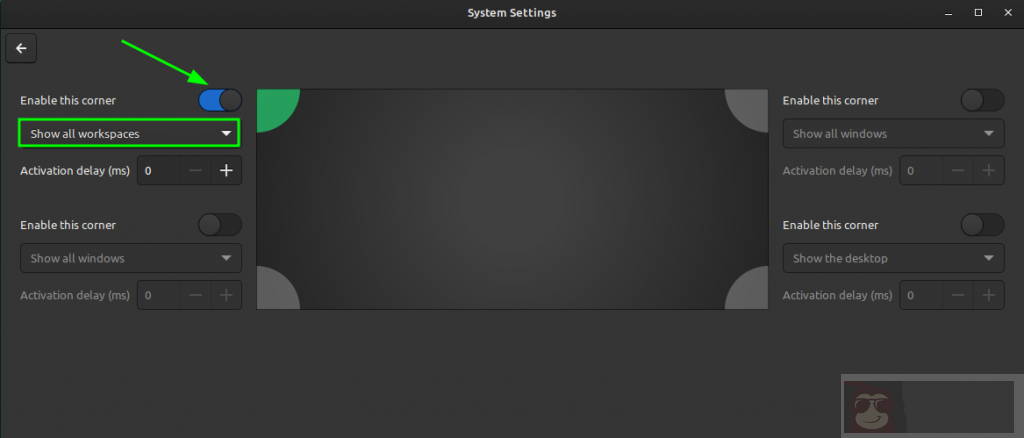Increase bottom-right activation delay with plus
1024x438 pixels.
(989, 296)
